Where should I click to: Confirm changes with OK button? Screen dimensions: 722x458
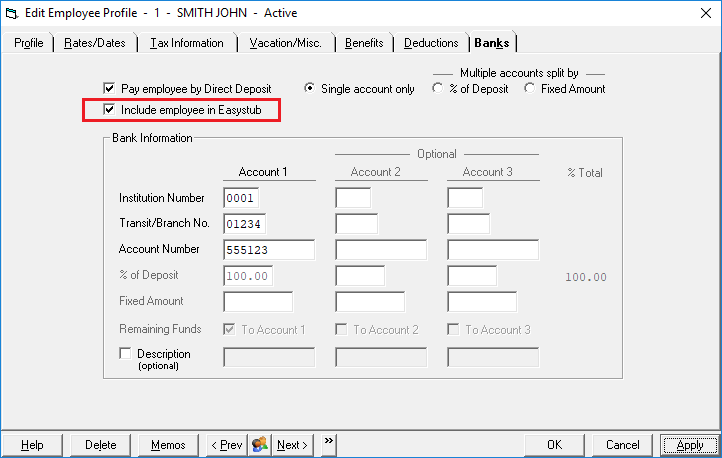tap(554, 445)
